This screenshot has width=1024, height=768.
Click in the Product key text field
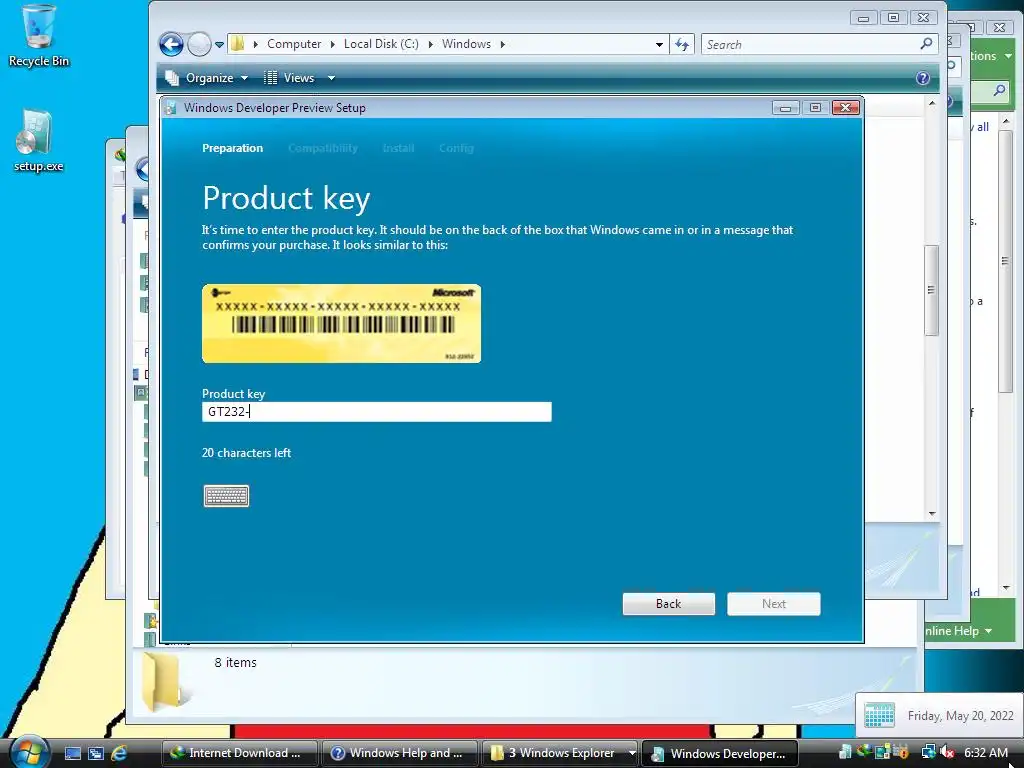tap(377, 411)
